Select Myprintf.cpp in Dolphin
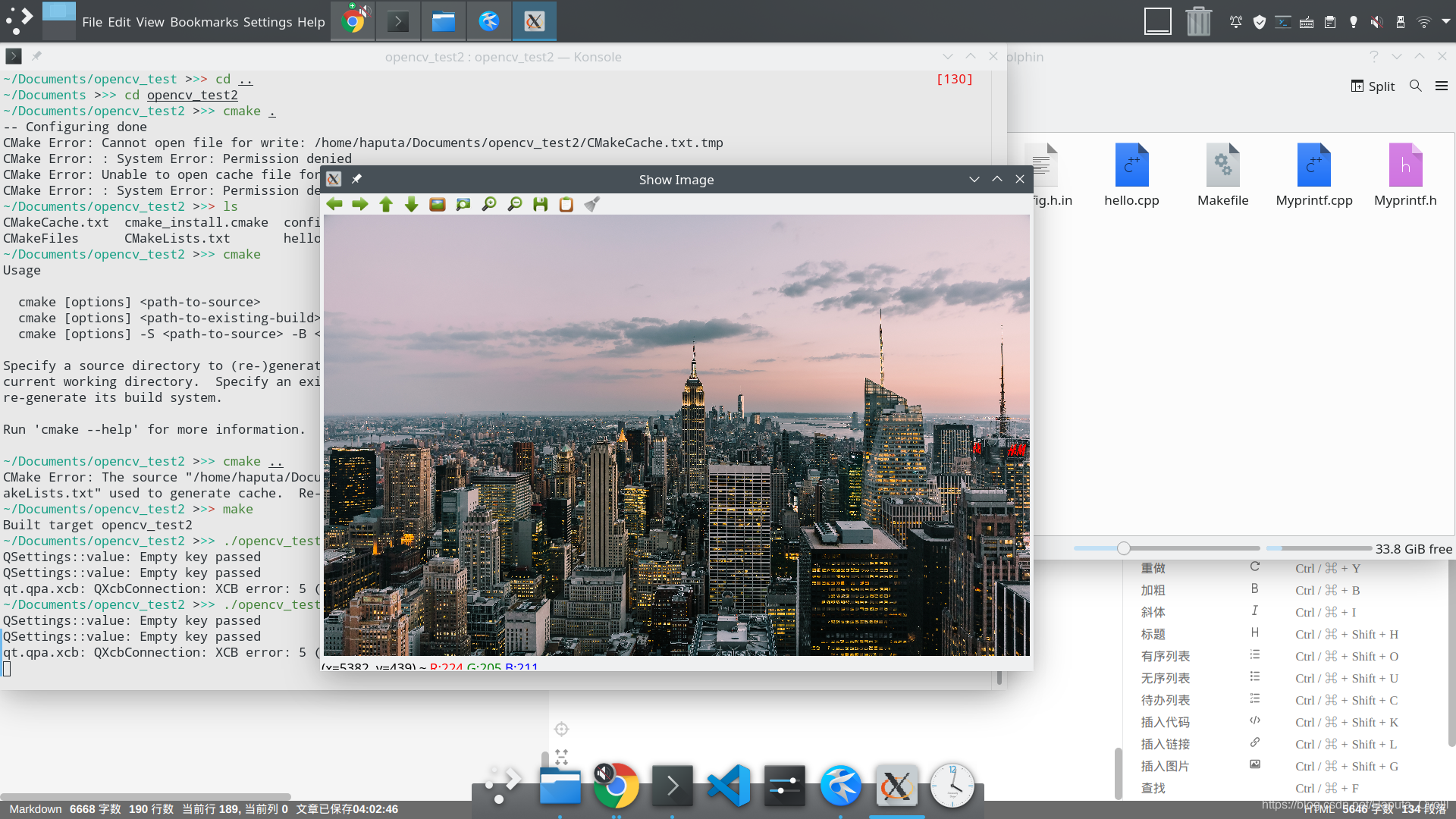The width and height of the screenshot is (1456, 819). click(1313, 175)
